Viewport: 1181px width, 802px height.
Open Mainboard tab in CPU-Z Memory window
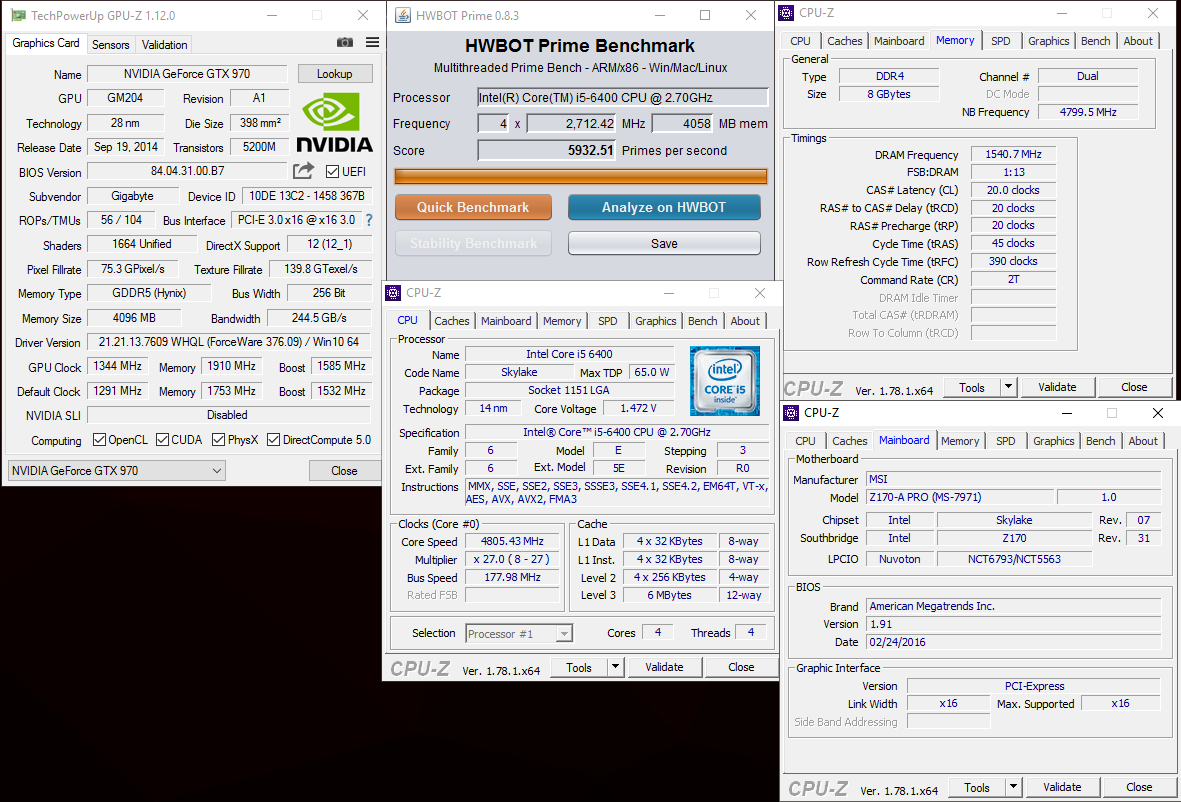(x=899, y=41)
